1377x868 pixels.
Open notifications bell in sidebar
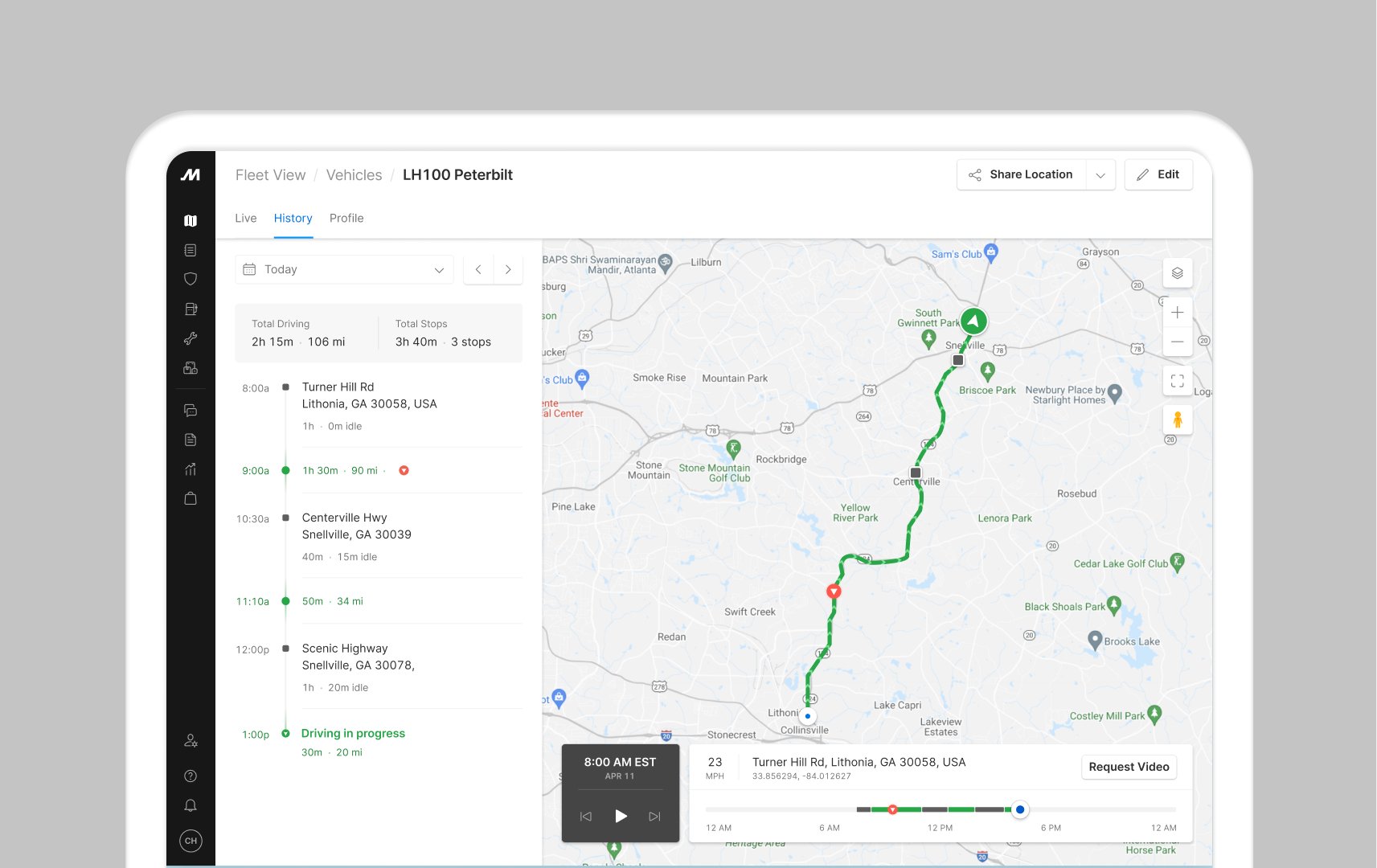(191, 805)
